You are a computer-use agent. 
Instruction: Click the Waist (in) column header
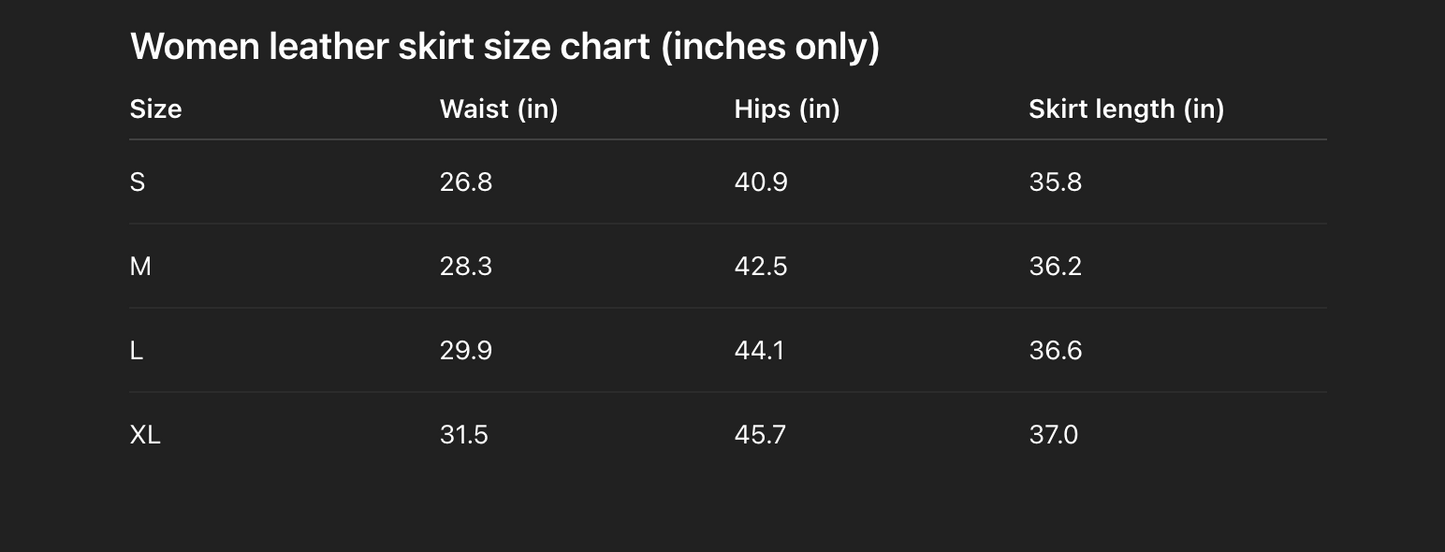tap(498, 109)
